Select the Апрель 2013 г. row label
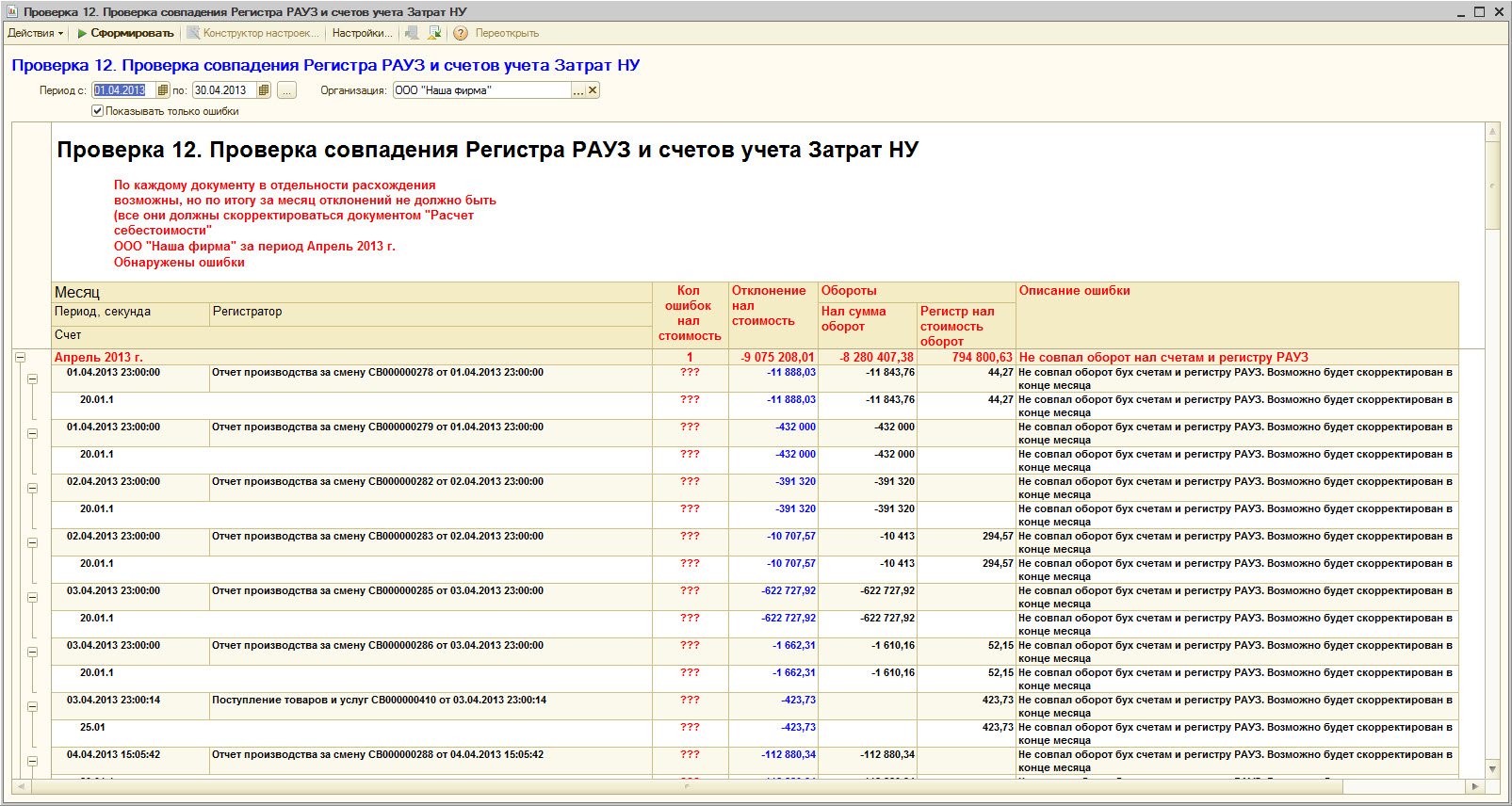Image resolution: width=1512 pixels, height=806 pixels. tap(99, 358)
